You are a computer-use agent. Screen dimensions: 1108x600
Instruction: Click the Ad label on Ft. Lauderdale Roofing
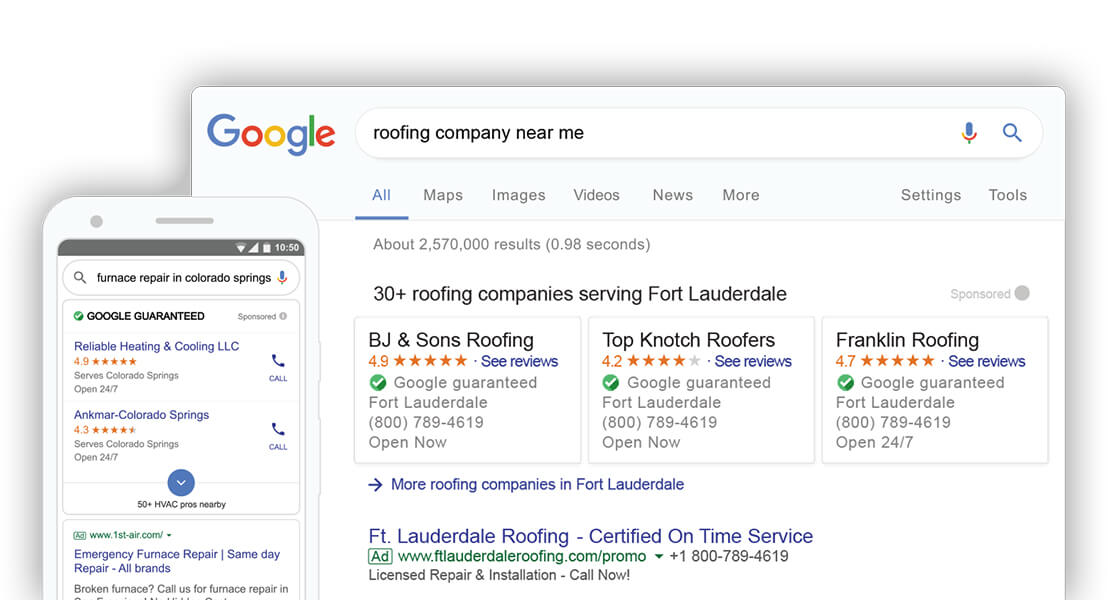click(380, 556)
